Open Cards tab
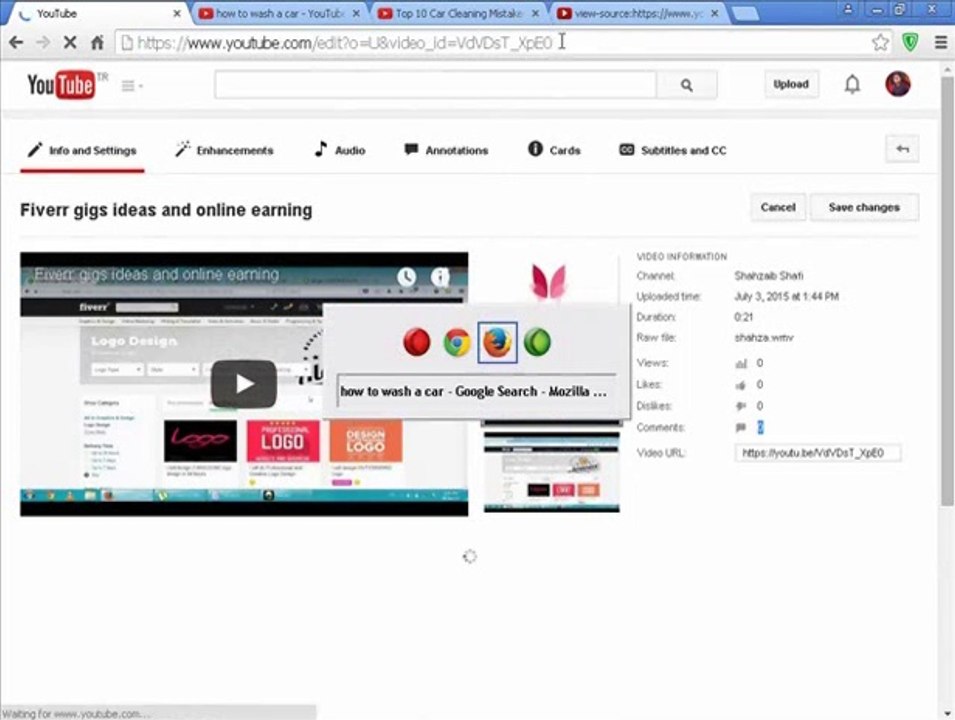The width and height of the screenshot is (955, 720). (554, 150)
